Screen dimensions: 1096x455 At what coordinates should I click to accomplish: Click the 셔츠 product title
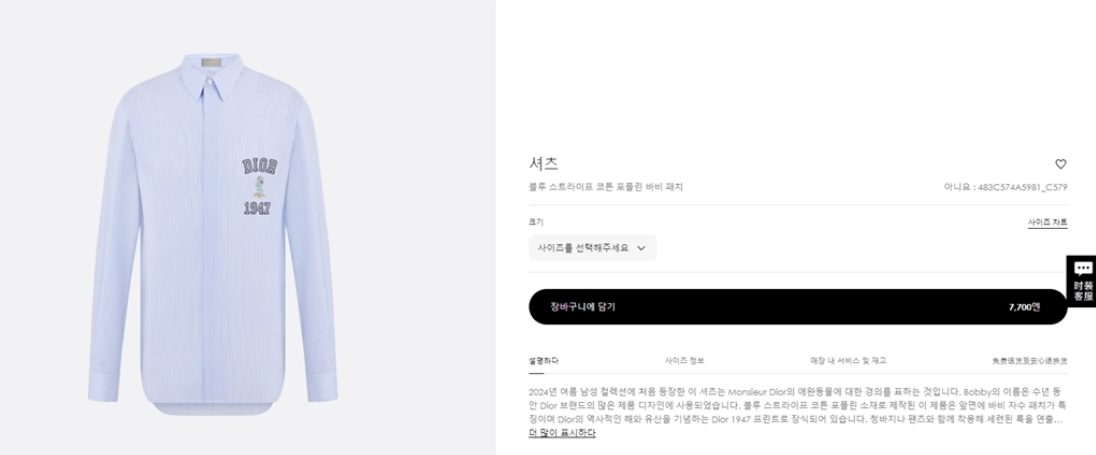pyautogui.click(x=543, y=163)
